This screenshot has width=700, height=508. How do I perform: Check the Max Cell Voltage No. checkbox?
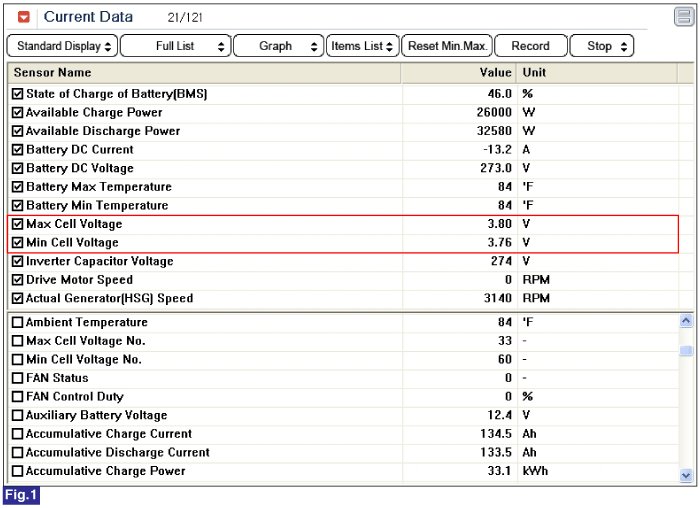pyautogui.click(x=17, y=341)
